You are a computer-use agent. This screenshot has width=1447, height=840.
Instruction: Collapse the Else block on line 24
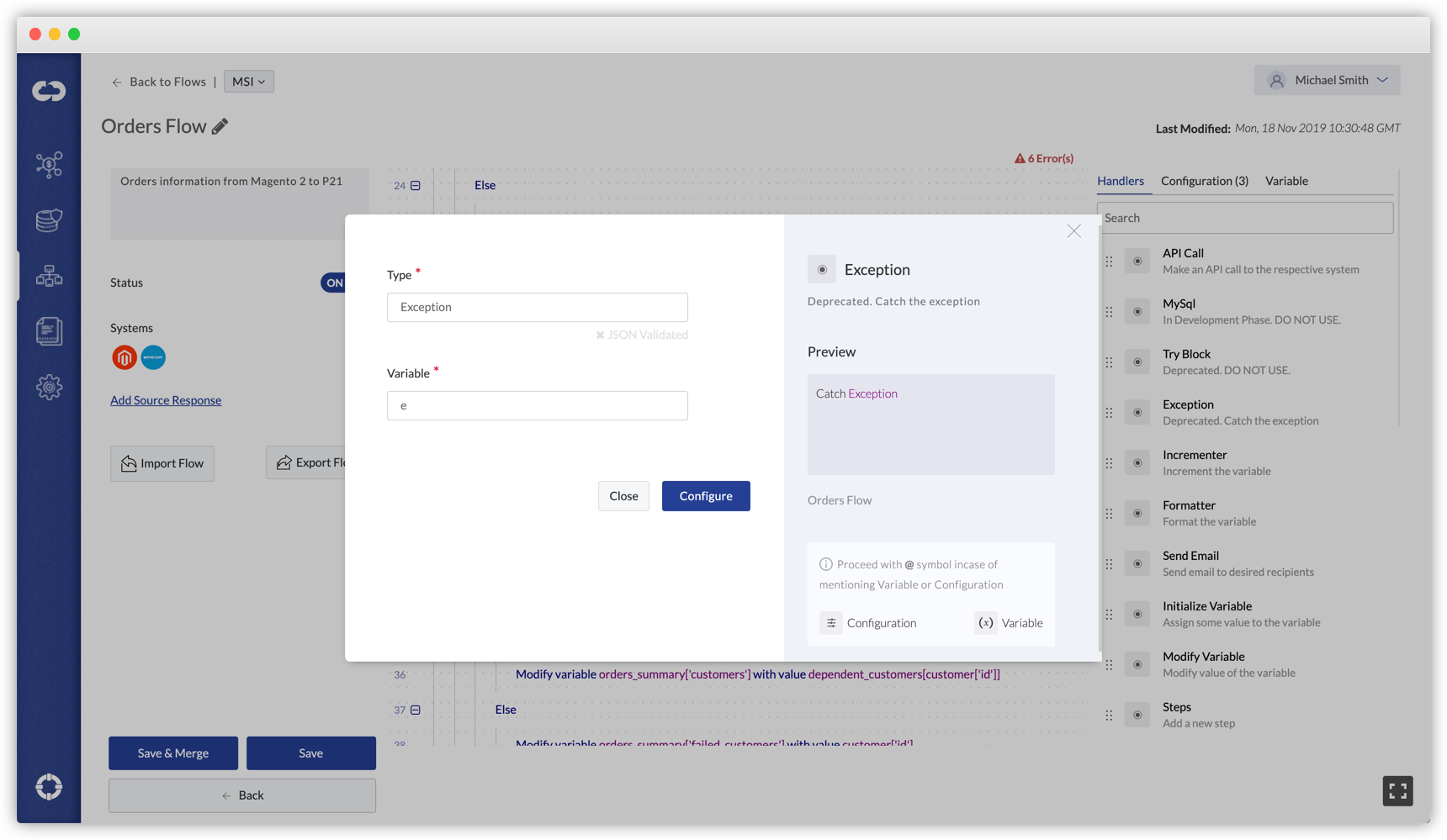(x=416, y=186)
